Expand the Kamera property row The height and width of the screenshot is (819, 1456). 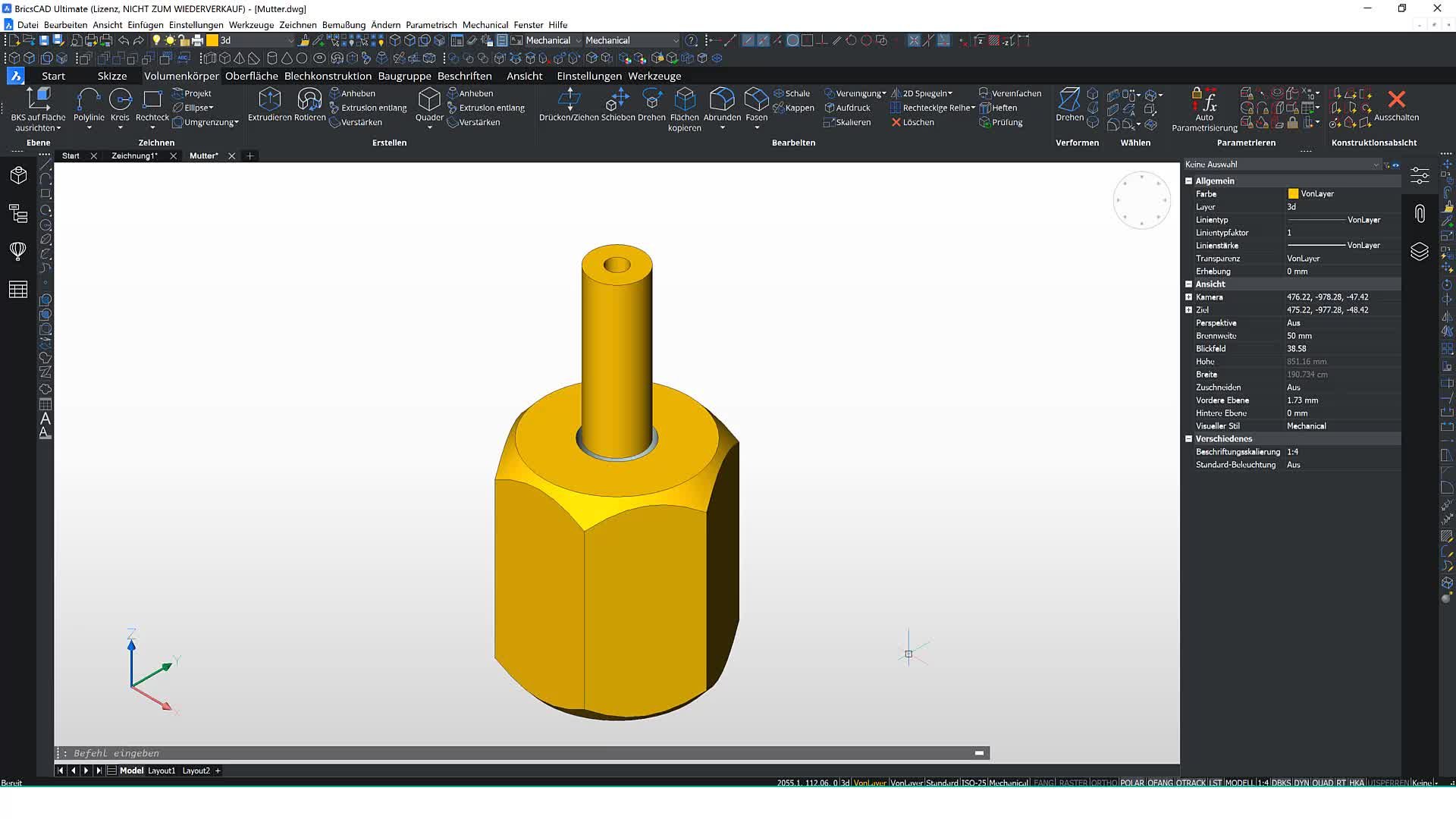pyautogui.click(x=1188, y=297)
